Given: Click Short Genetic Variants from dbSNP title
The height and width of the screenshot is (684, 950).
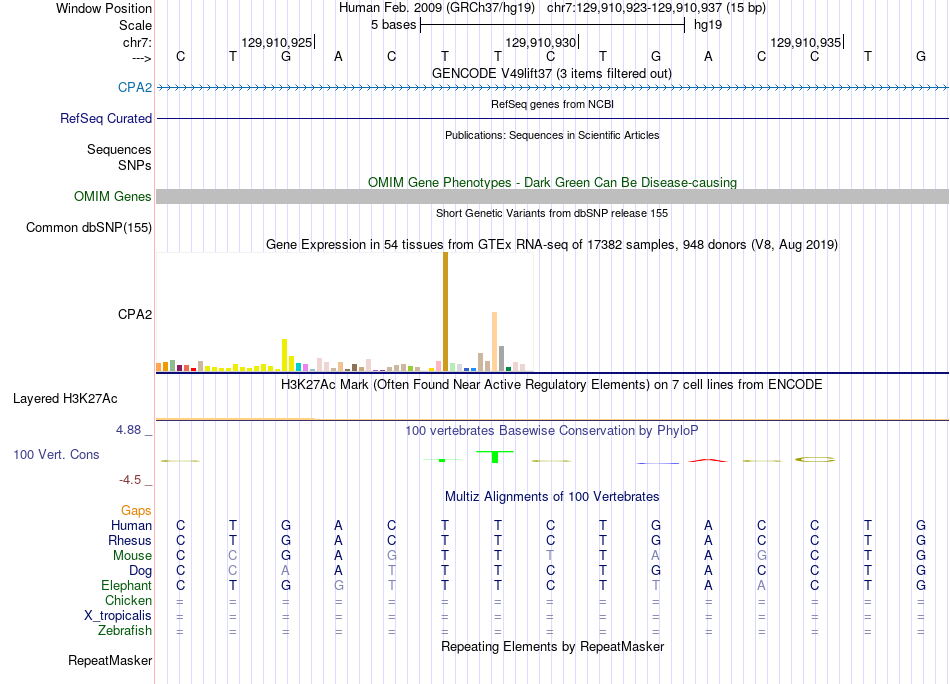Looking at the screenshot, I should pos(552,213).
